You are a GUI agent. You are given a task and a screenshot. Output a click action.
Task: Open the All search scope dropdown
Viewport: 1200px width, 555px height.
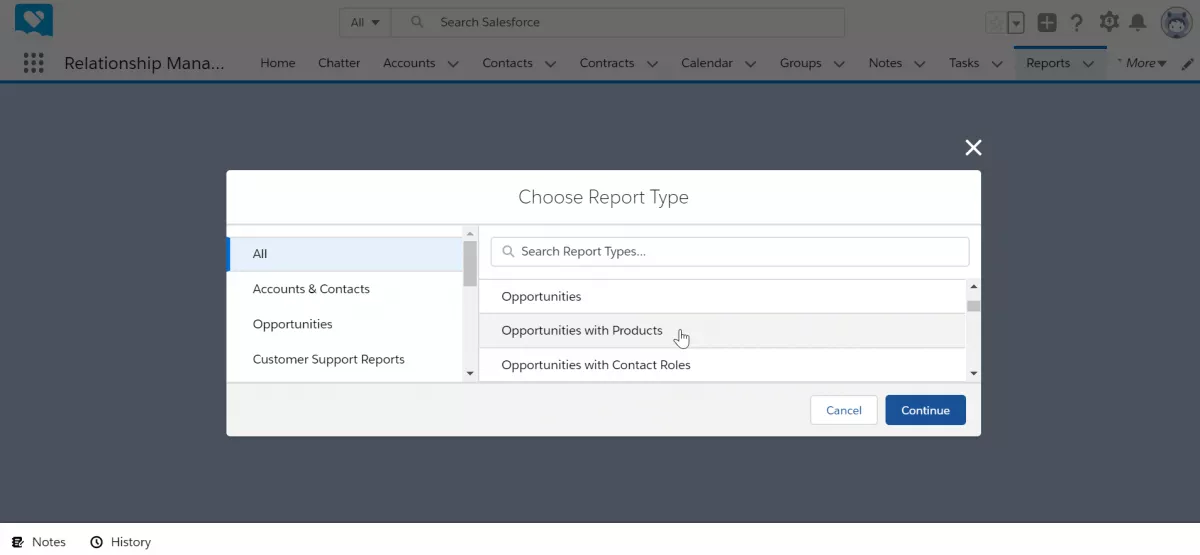click(x=364, y=22)
